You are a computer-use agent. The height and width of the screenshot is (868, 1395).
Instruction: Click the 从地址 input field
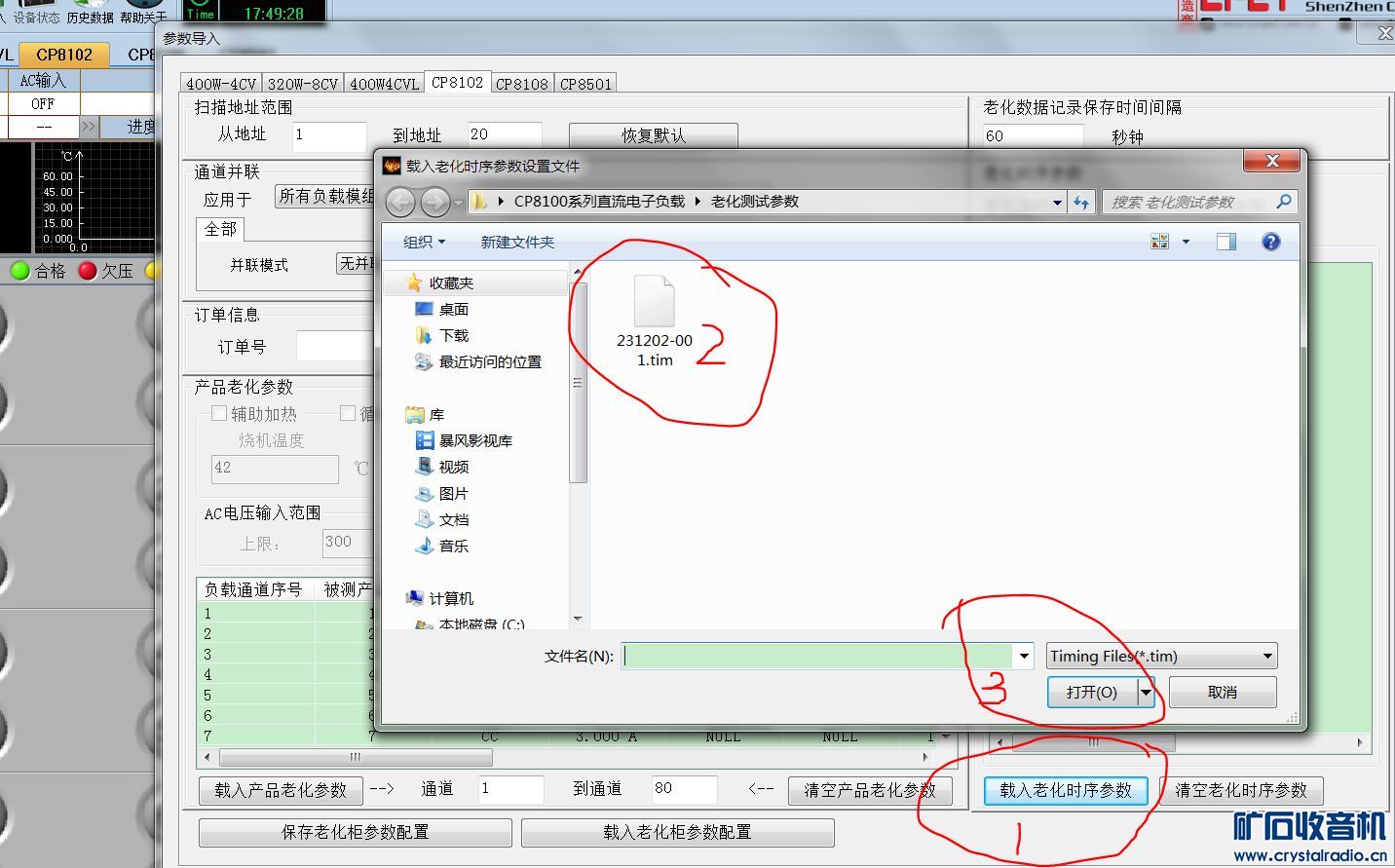328,135
